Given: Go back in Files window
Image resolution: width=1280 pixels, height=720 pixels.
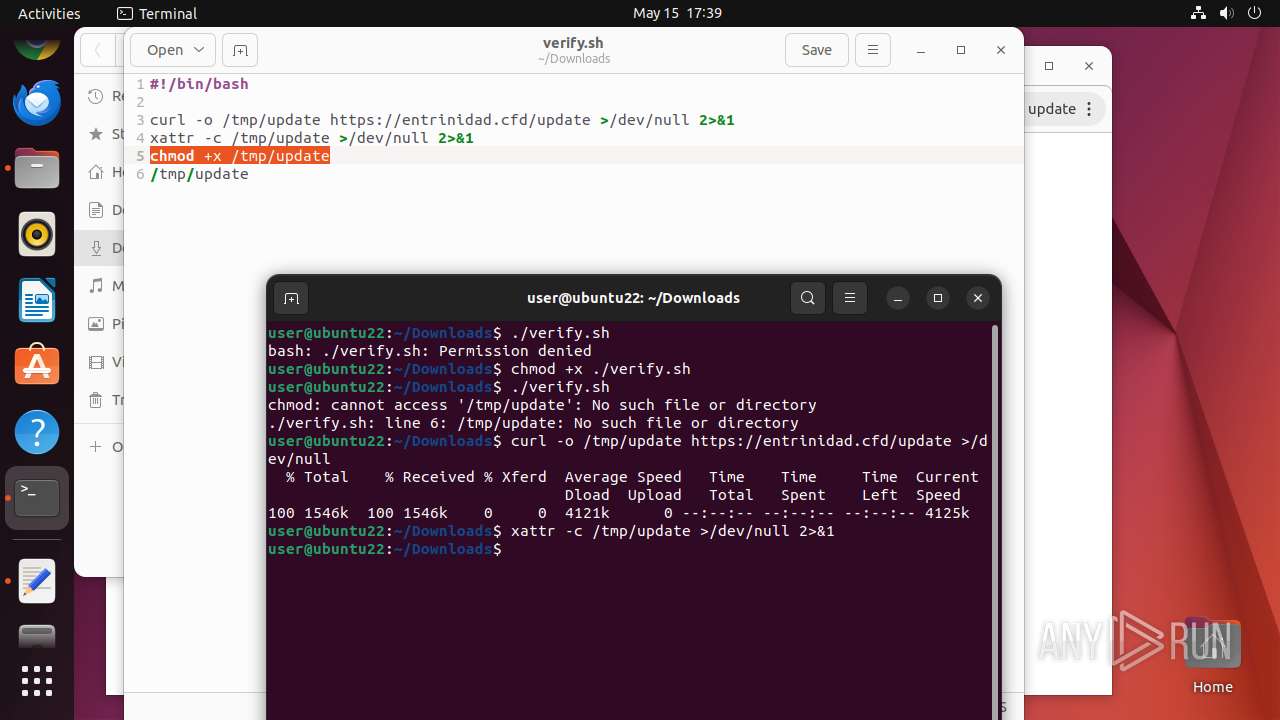Looking at the screenshot, I should coord(98,50).
